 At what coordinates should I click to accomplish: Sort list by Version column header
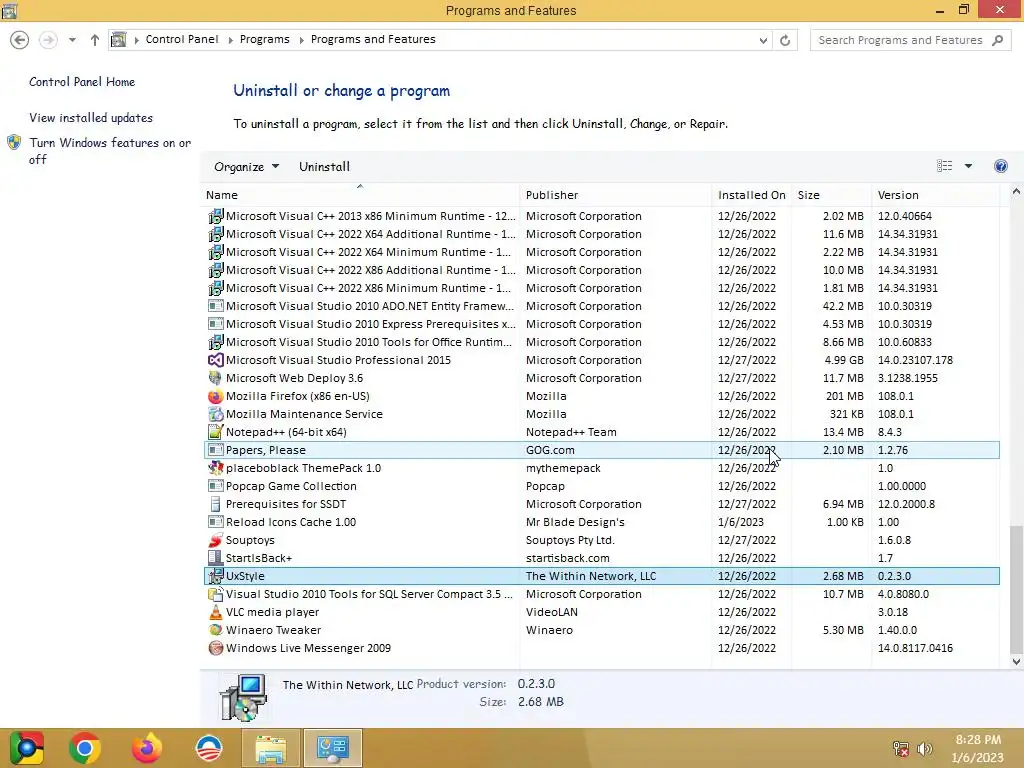coord(935,195)
